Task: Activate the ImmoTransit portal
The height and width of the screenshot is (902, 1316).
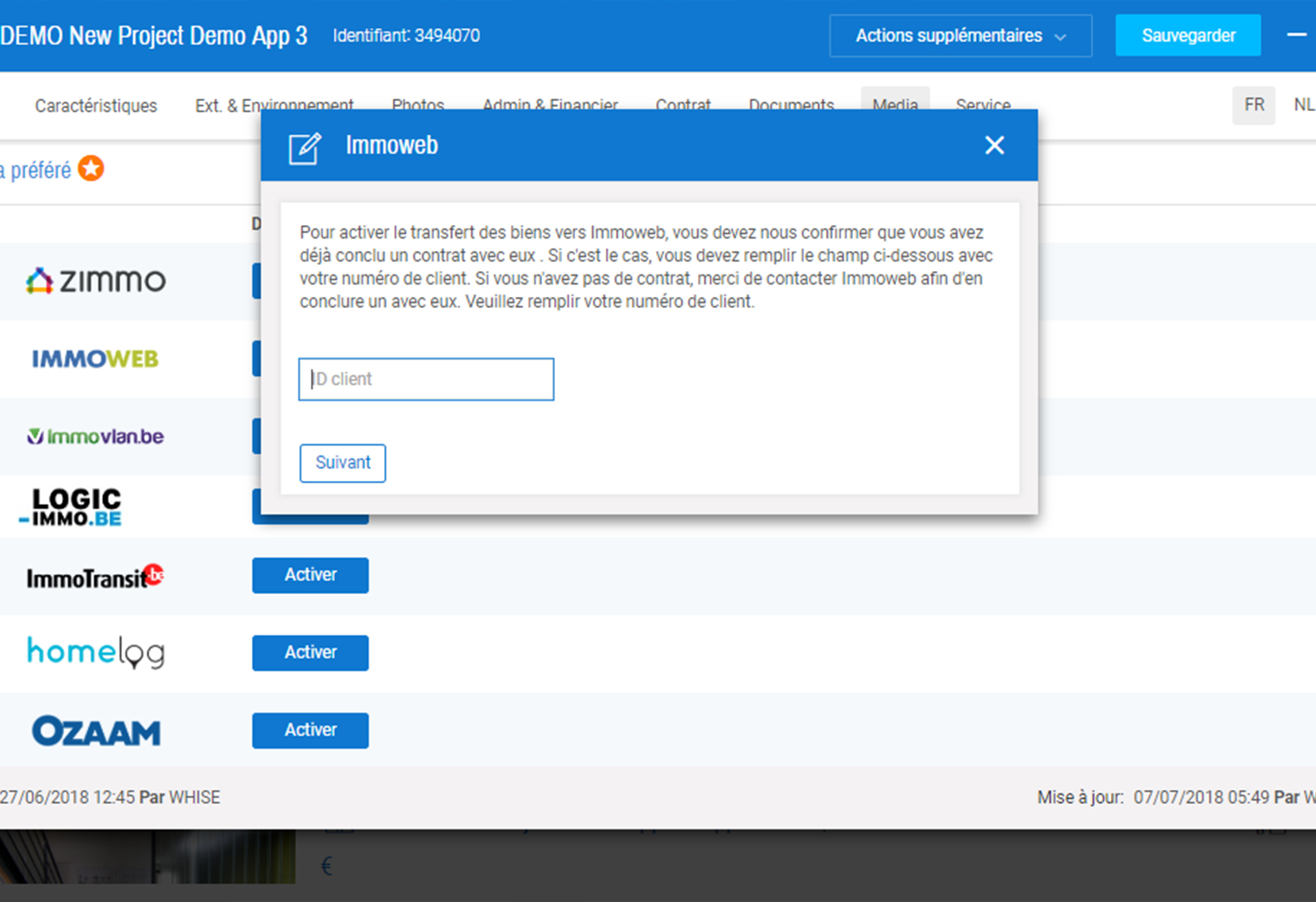Action: [310, 575]
